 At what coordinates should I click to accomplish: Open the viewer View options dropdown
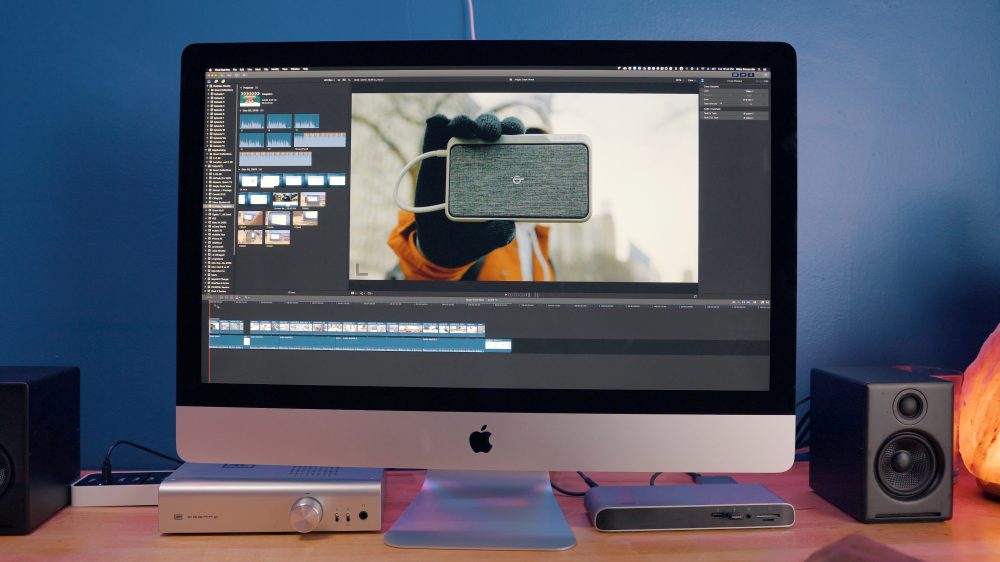pos(690,78)
